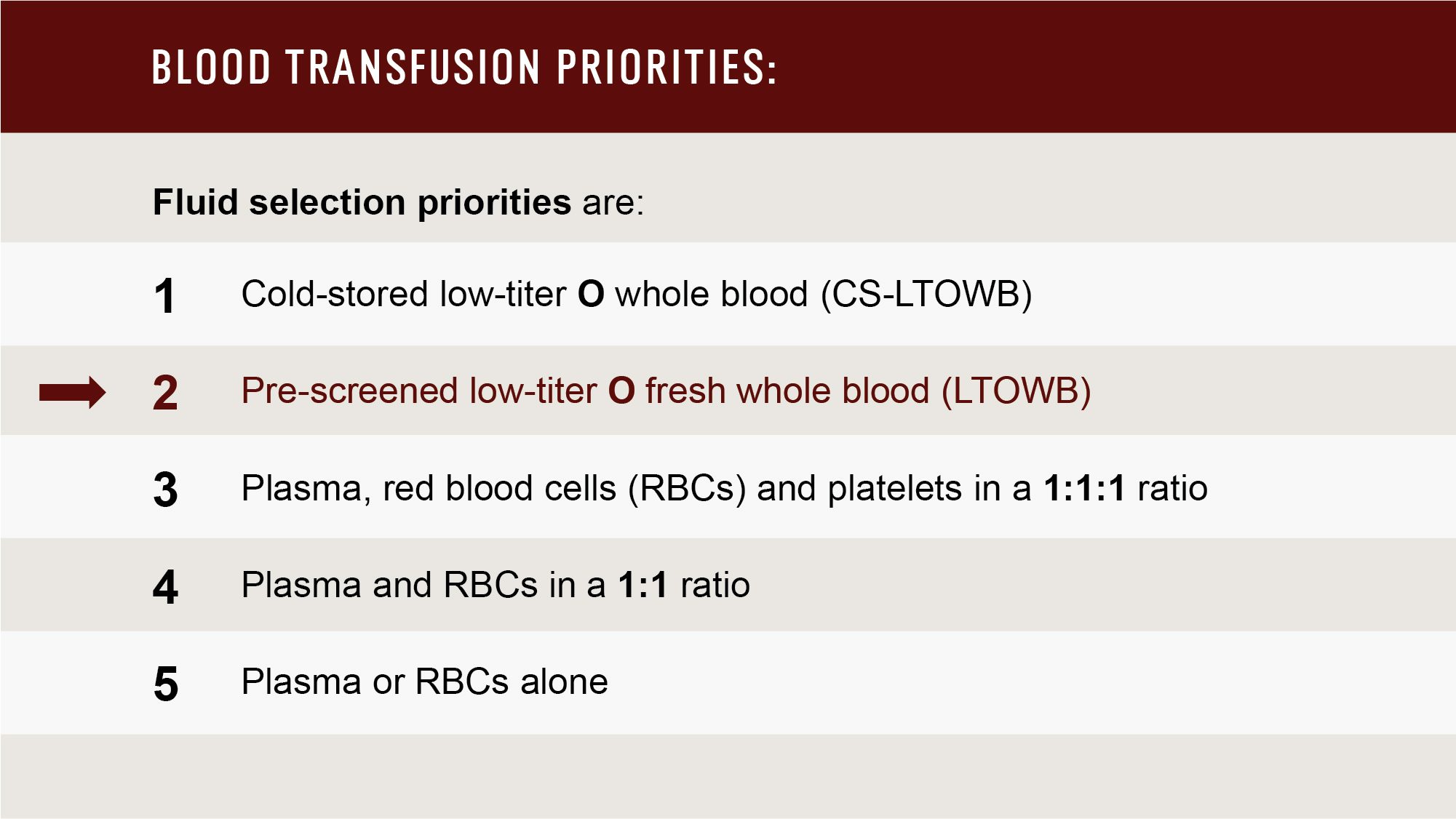Select the red "(LTOWB)" abbreviation
1456x819 pixels.
click(1016, 391)
